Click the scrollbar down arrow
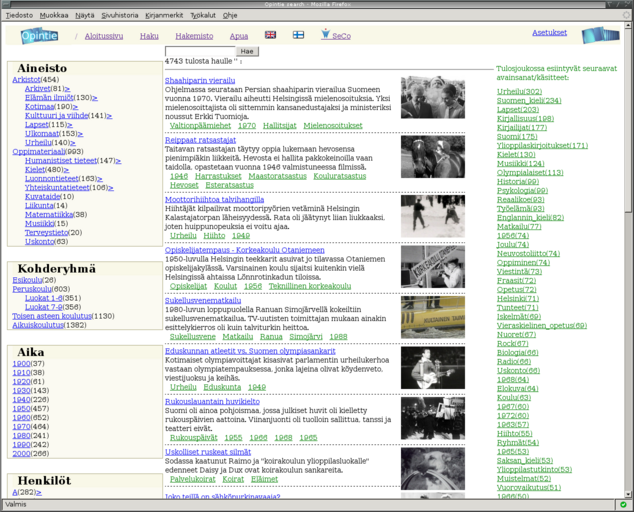Viewport: 634px width, 512px height. pyautogui.click(x=628, y=494)
